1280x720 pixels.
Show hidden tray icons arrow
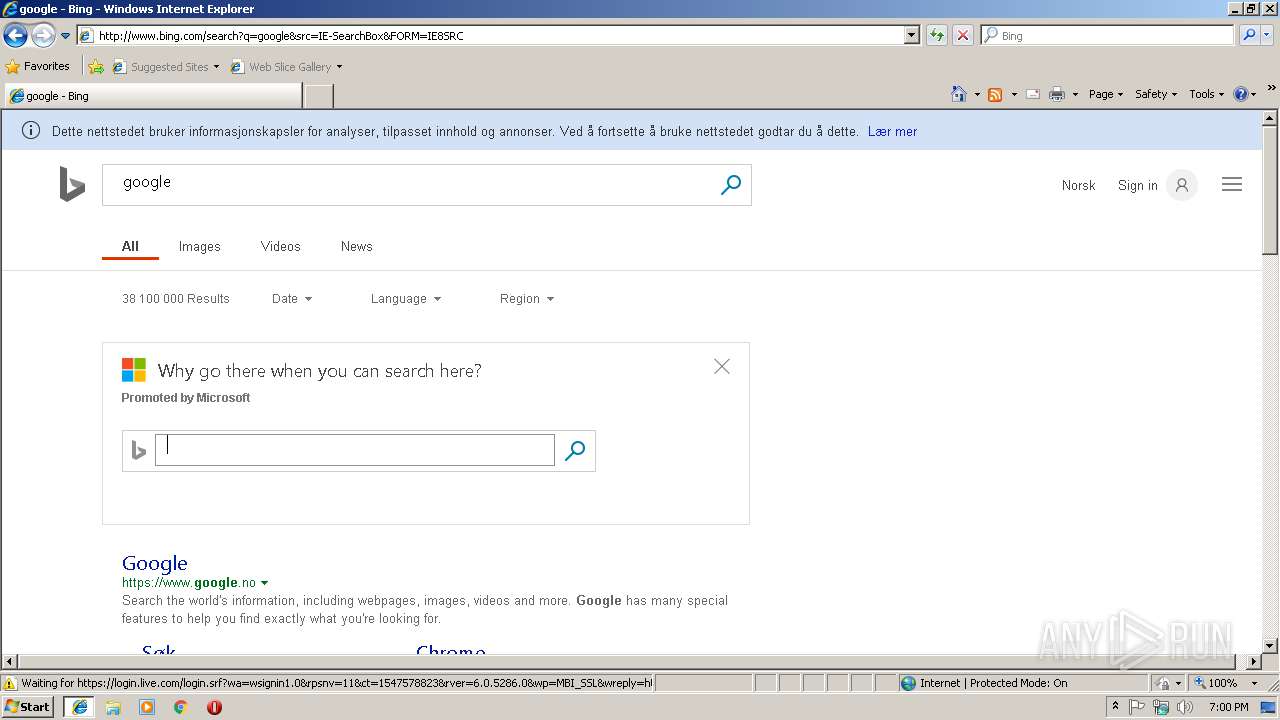pos(1115,707)
